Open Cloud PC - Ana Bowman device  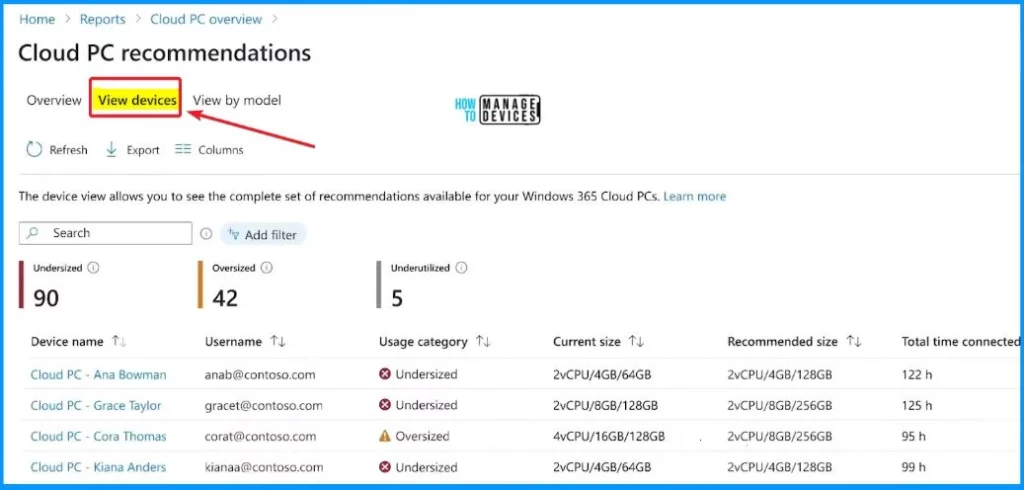click(x=99, y=375)
